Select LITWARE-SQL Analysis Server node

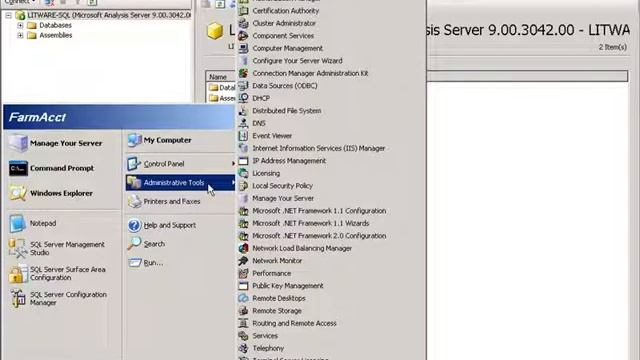(109, 16)
